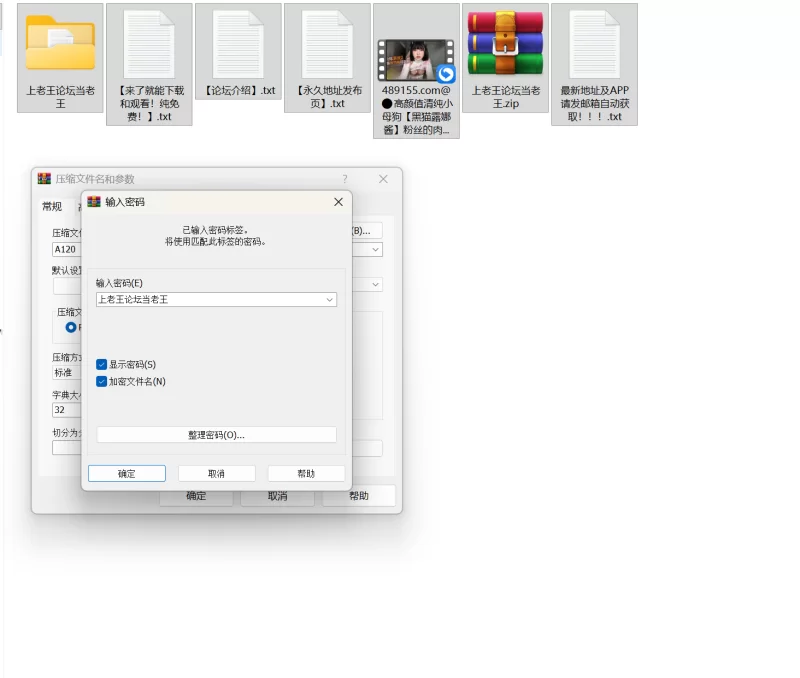Uncheck the 显示密码(S) checkbox

[102, 364]
